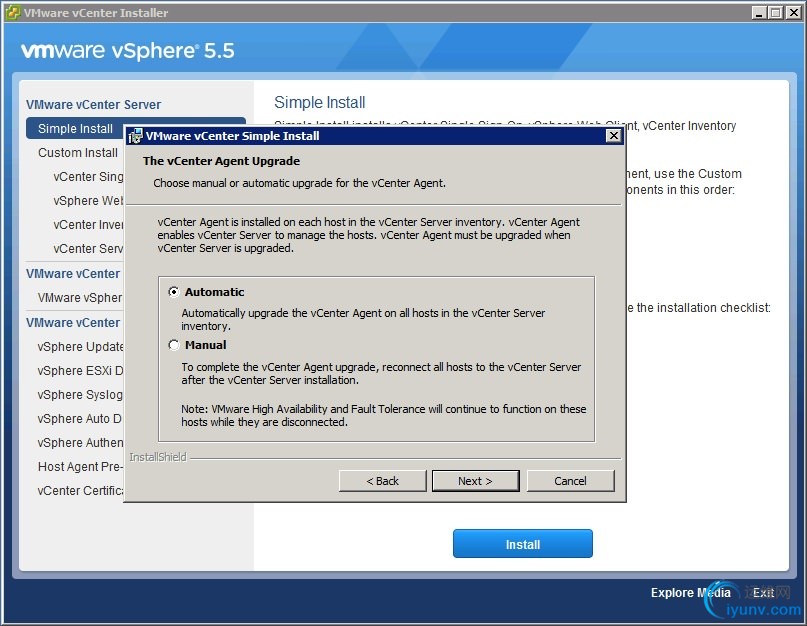Select vCenter Single Sign-On sidebar entry
This screenshot has height=626, width=807.
(88, 177)
